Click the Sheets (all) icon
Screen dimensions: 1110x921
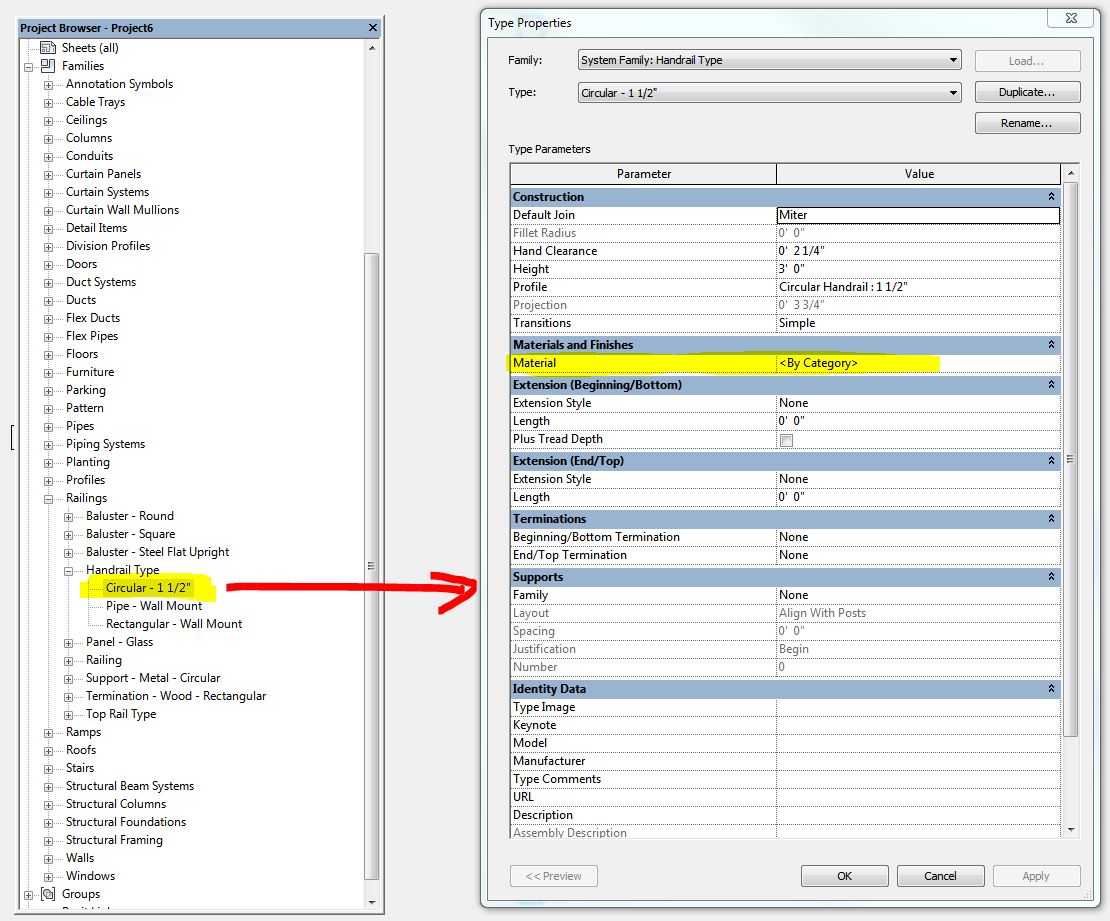click(x=47, y=48)
